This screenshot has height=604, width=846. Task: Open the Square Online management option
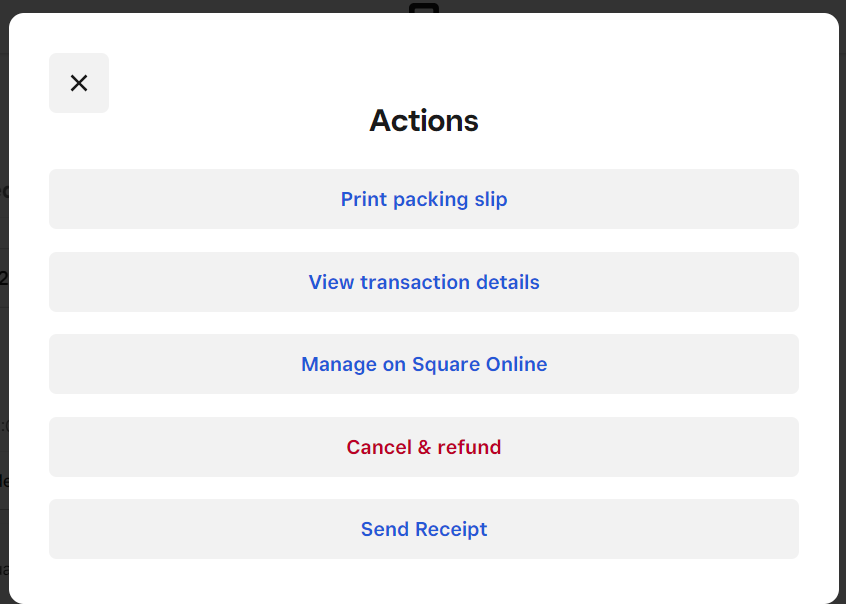click(x=424, y=364)
